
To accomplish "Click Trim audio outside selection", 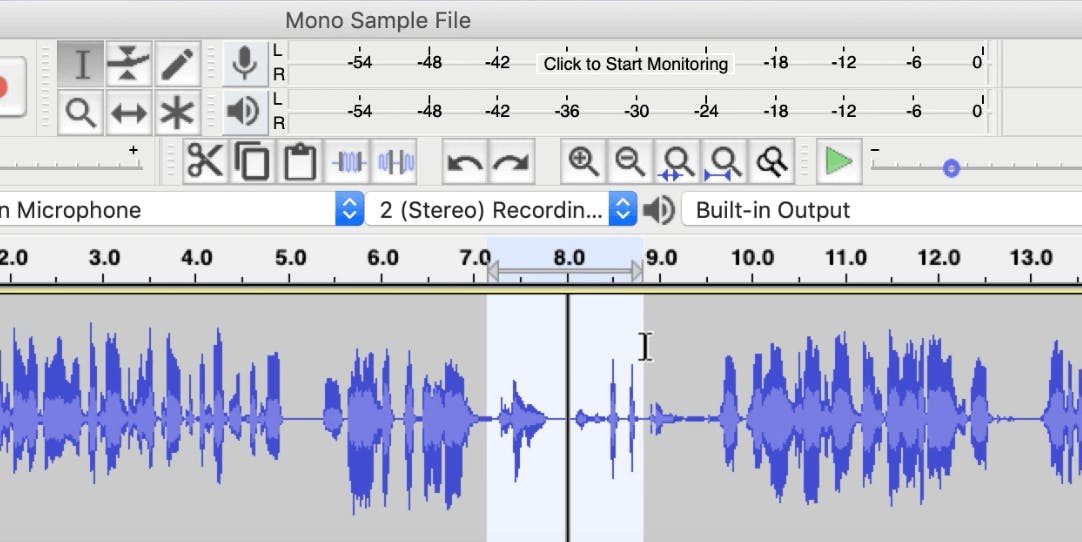I will coord(349,161).
